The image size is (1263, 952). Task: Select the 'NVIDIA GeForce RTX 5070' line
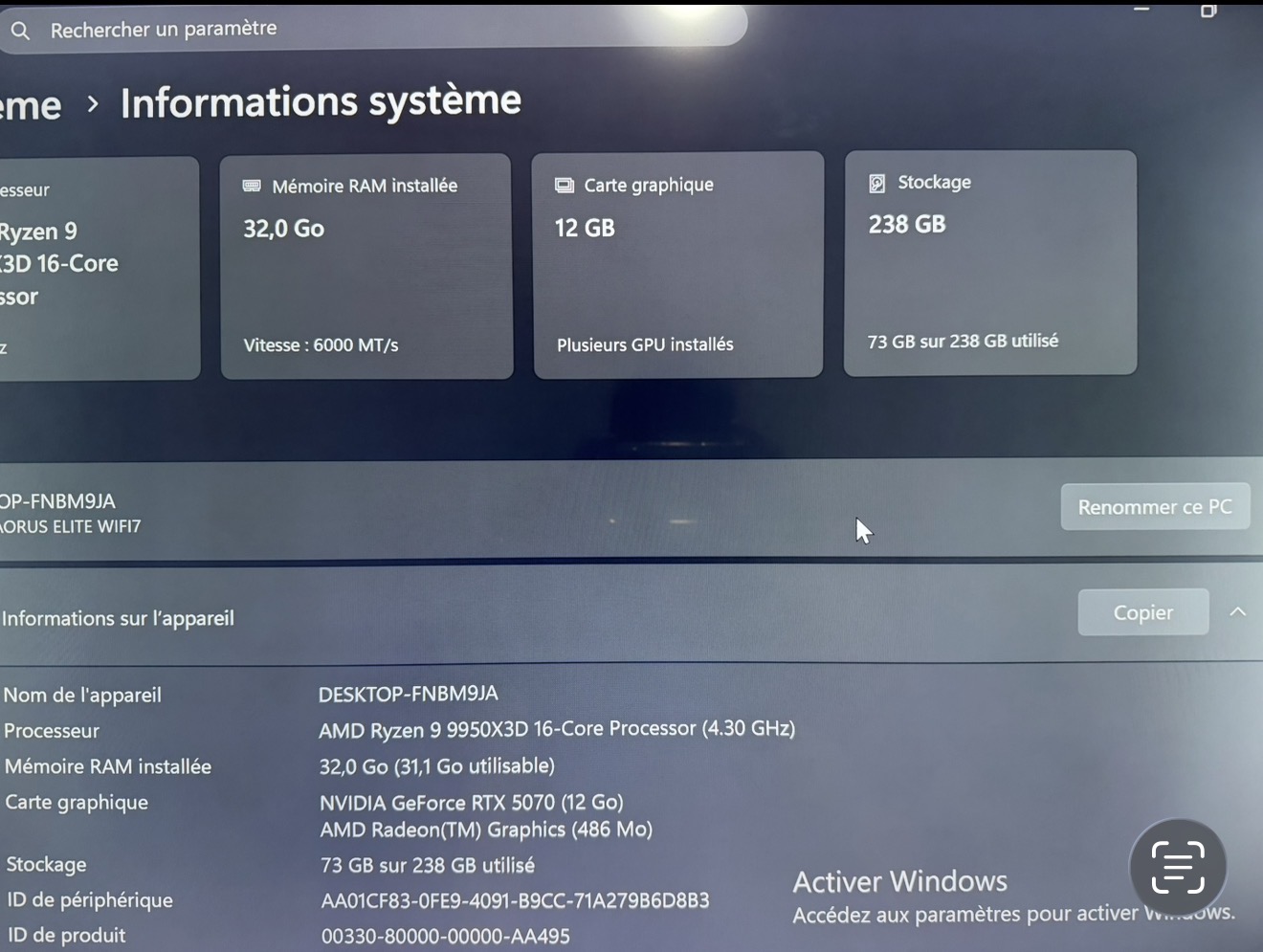472,802
